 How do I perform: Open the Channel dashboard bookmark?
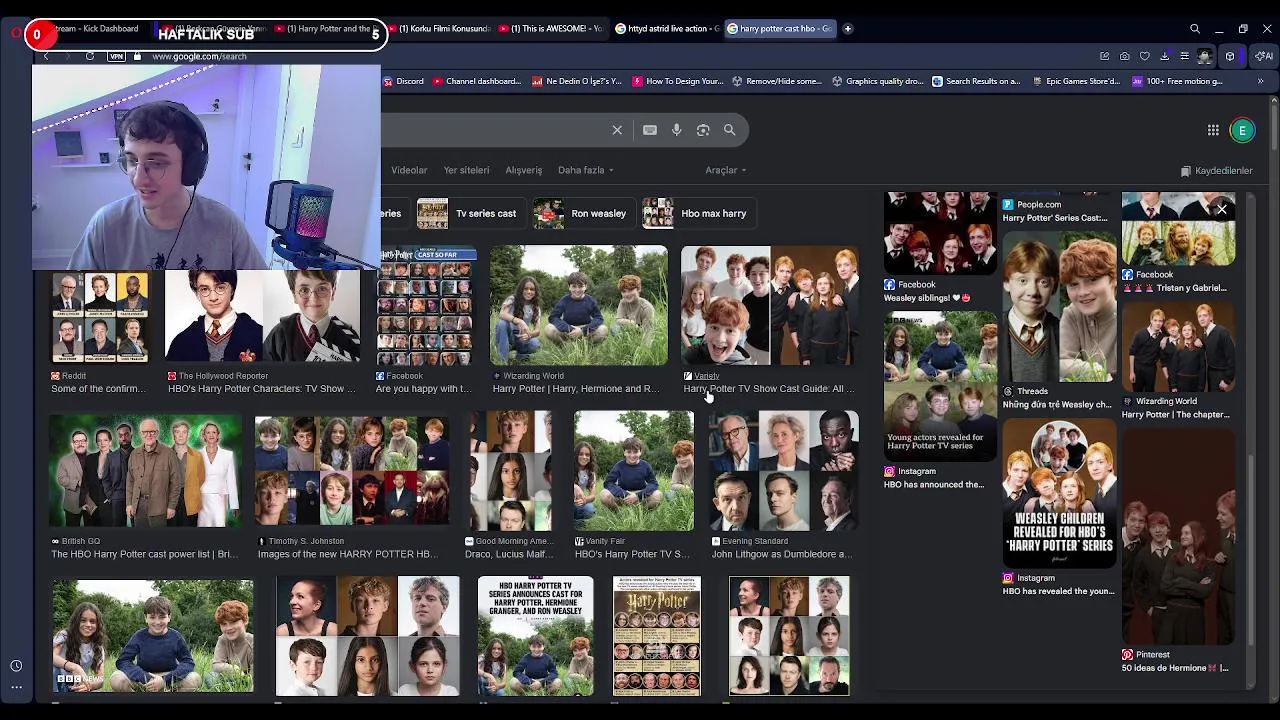coord(477,81)
